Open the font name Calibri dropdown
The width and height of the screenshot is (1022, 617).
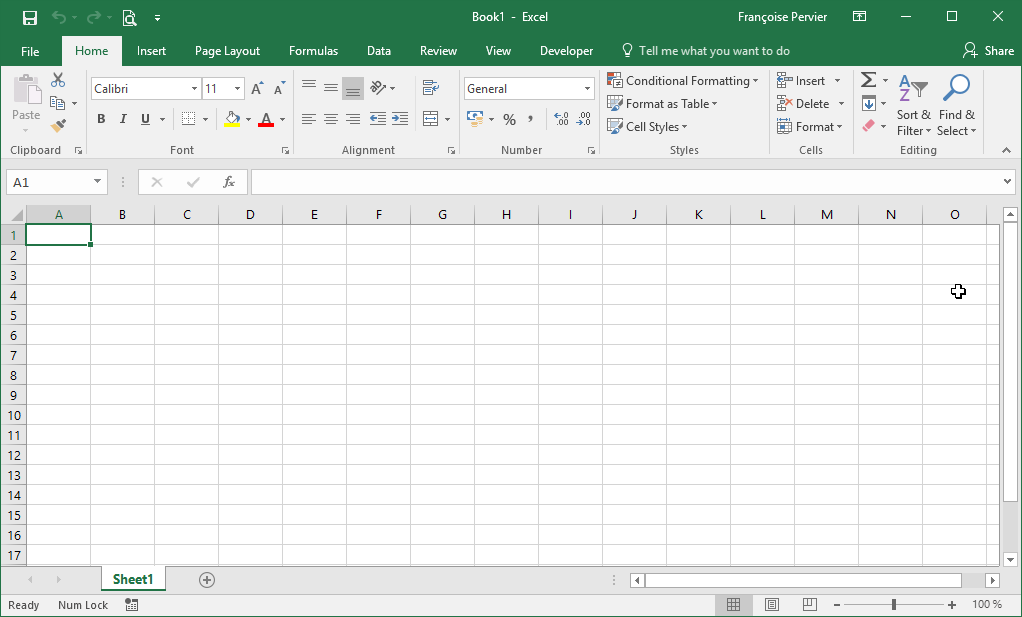(x=194, y=89)
